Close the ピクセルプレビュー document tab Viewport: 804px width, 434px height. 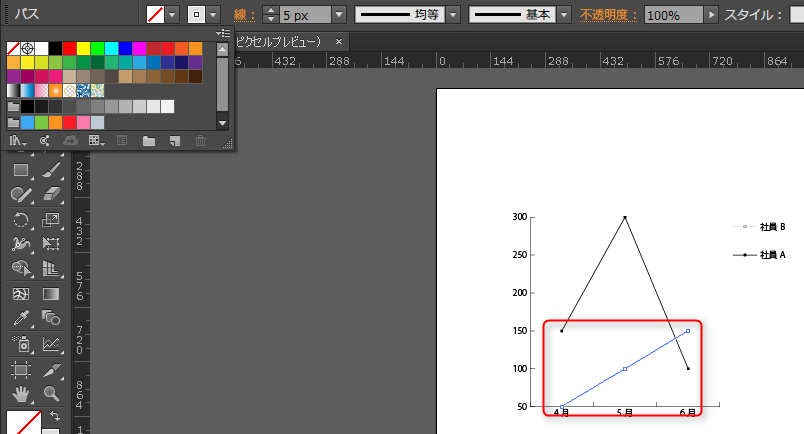(x=339, y=42)
